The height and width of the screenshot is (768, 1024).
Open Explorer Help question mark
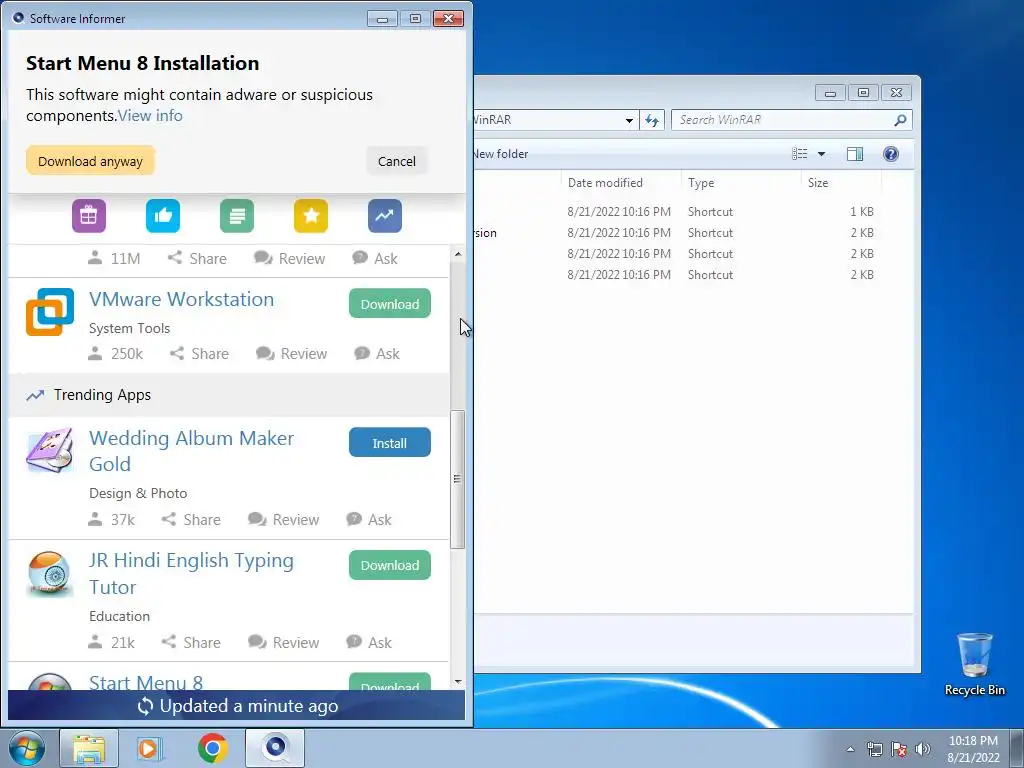coord(891,154)
